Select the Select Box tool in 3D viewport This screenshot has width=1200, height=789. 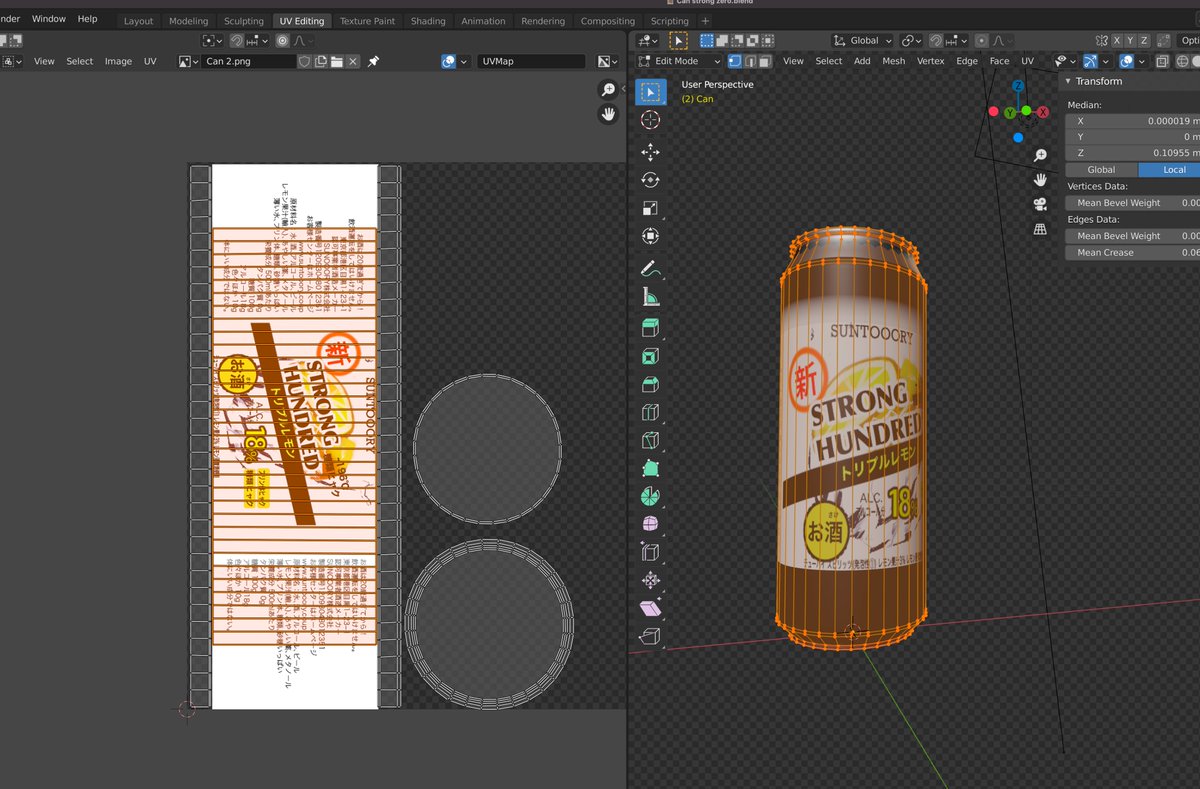[x=650, y=93]
